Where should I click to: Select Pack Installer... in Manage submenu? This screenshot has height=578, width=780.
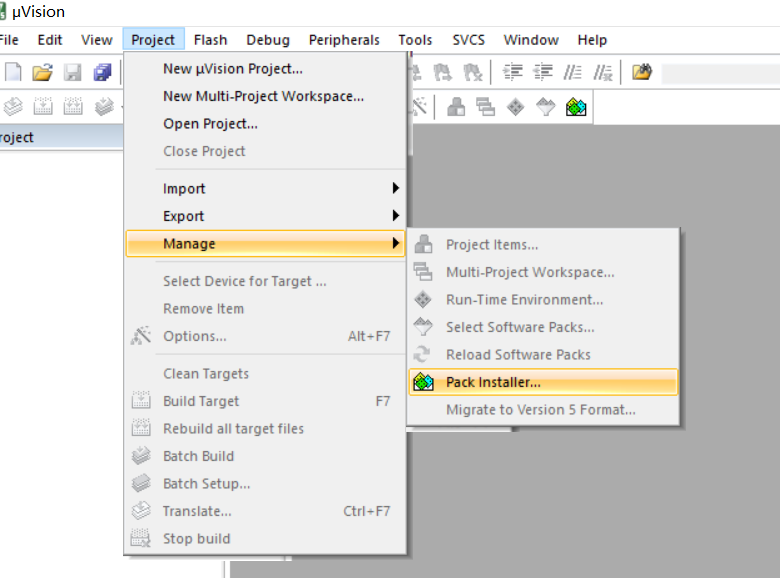543,382
